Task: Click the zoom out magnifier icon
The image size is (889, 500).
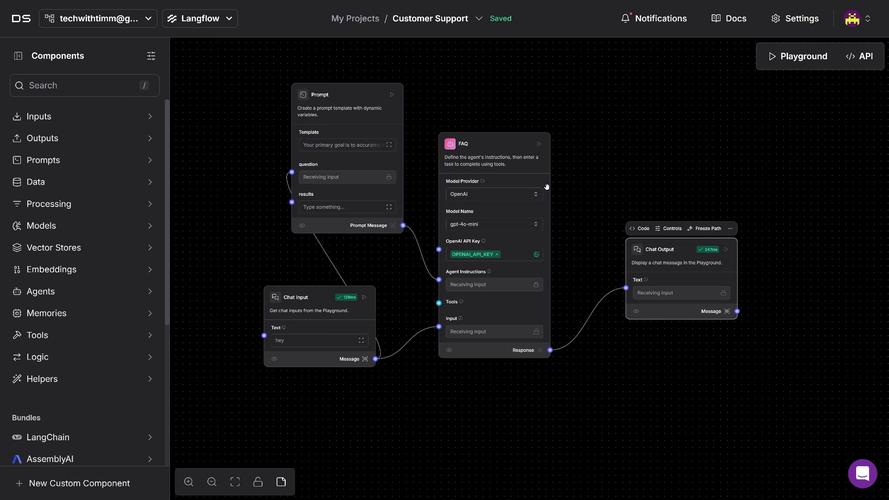Action: [x=212, y=482]
